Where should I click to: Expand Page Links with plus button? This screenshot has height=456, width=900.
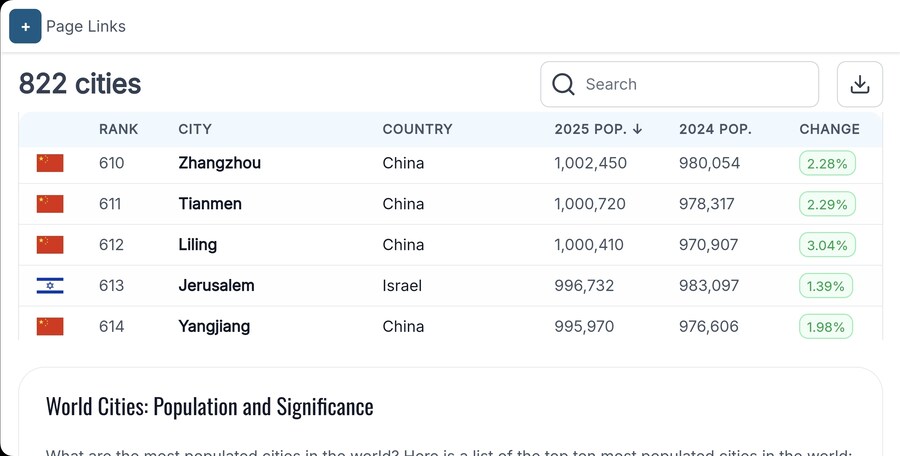[x=25, y=26]
